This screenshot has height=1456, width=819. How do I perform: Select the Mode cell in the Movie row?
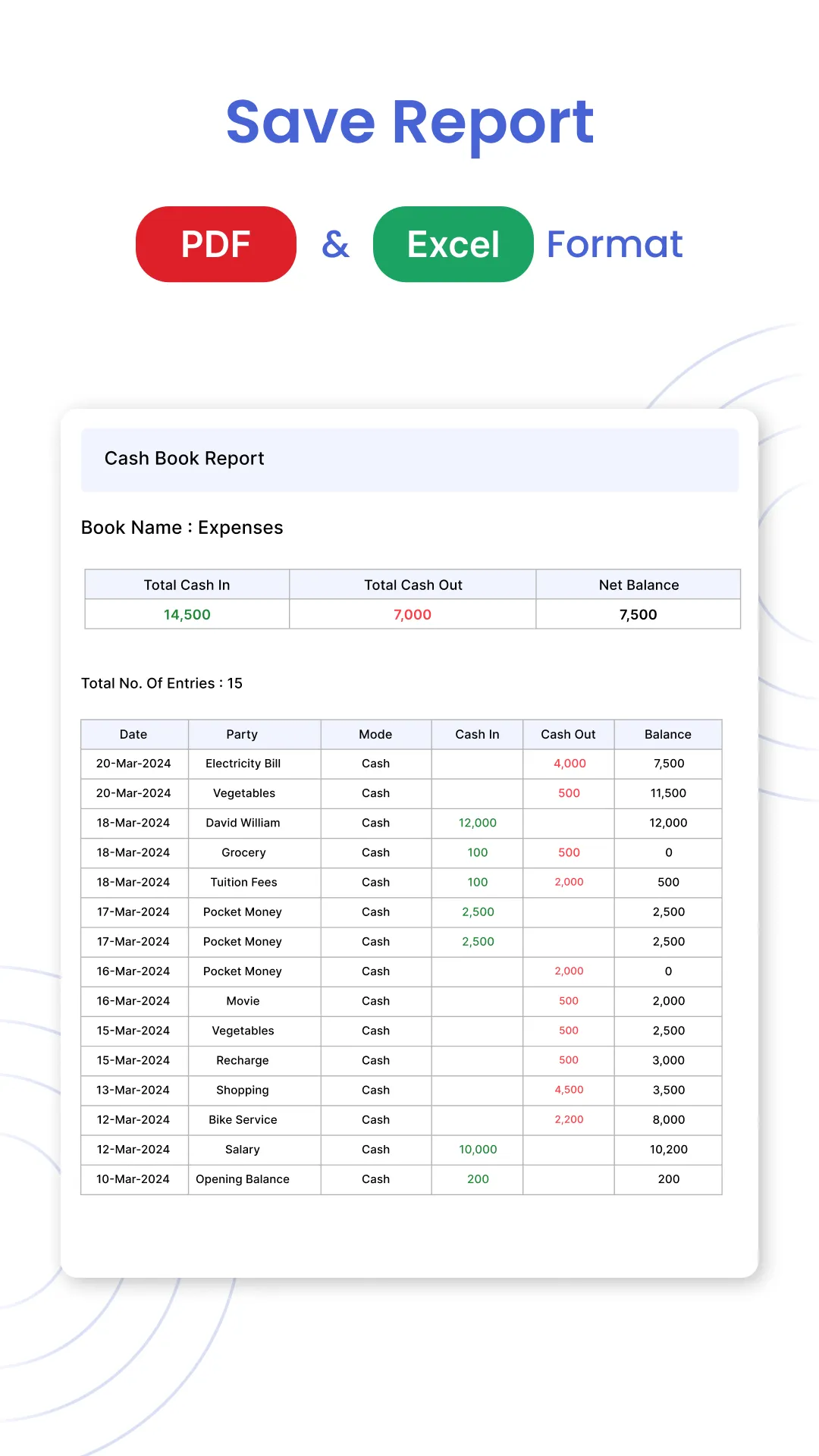(376, 1001)
